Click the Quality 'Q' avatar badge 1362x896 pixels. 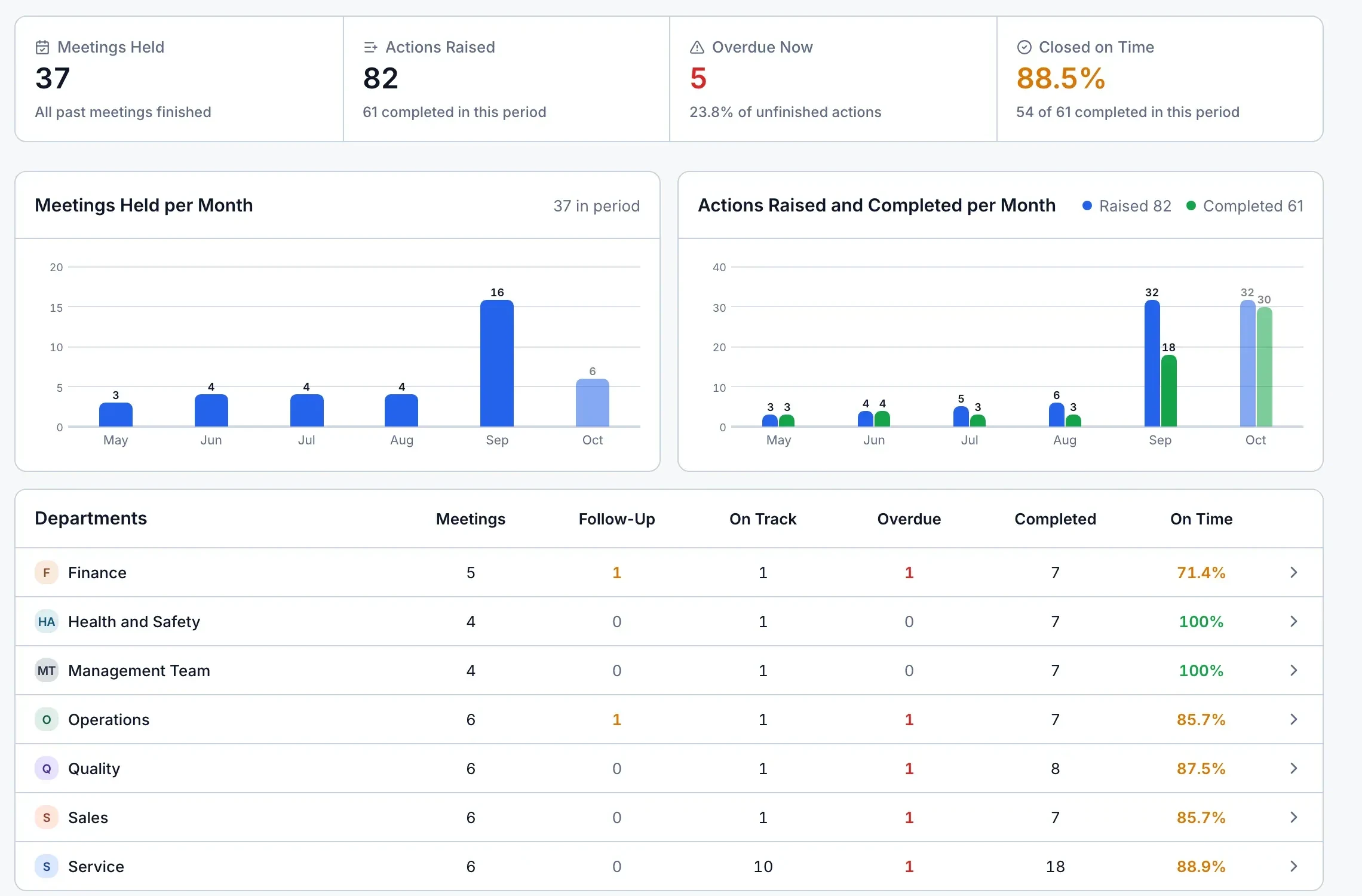pyautogui.click(x=47, y=768)
